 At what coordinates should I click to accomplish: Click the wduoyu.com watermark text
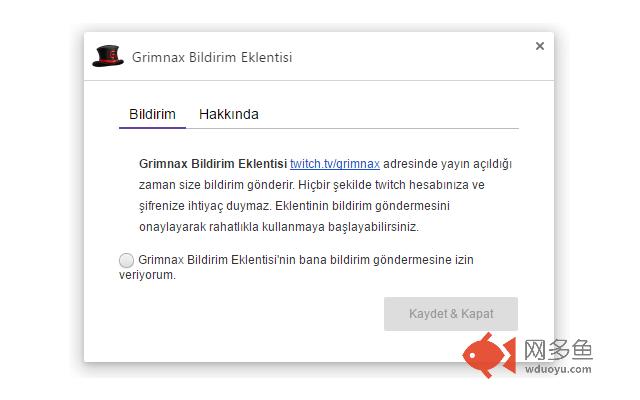558,369
